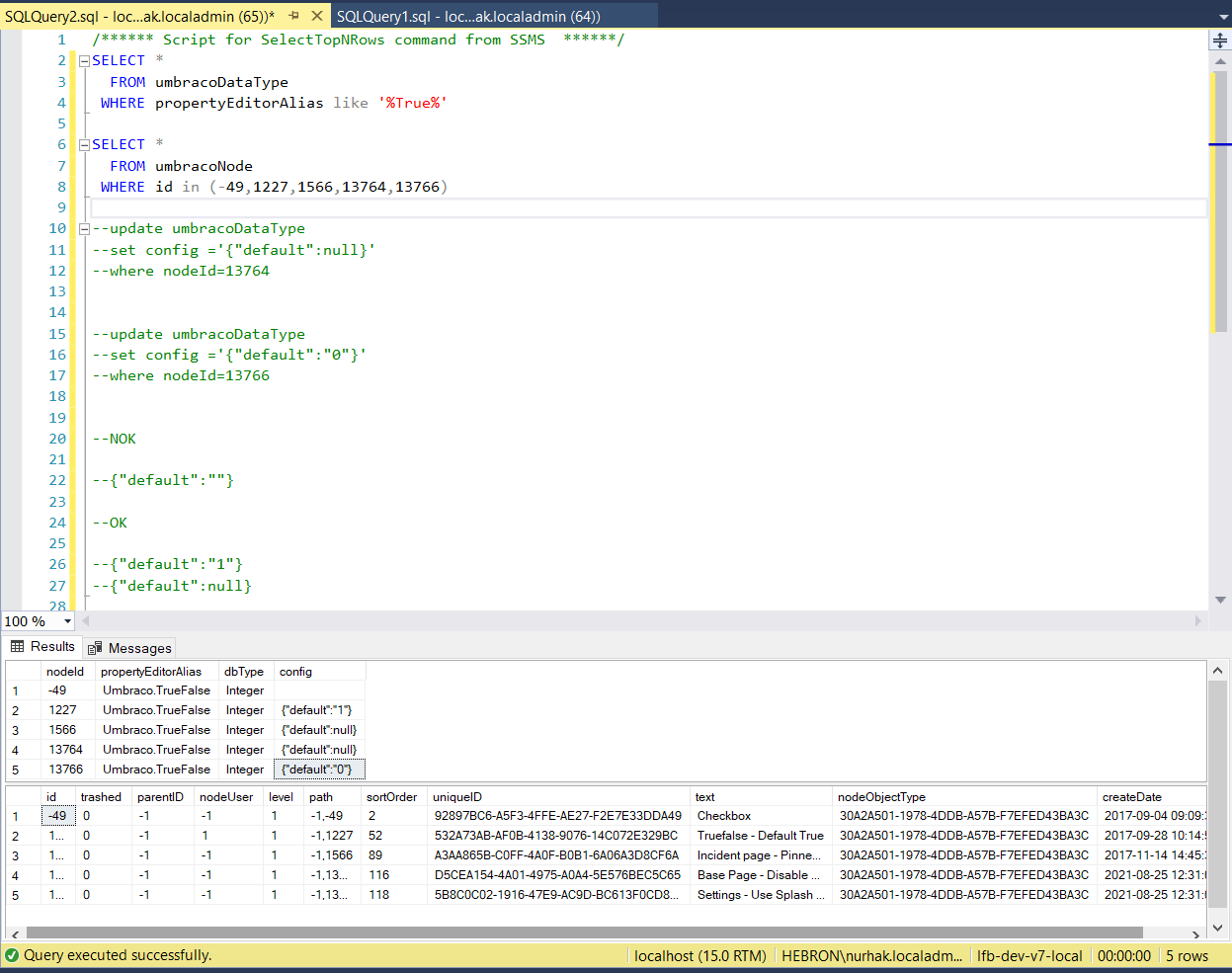Click the '%True%' string in line 4

click(413, 103)
